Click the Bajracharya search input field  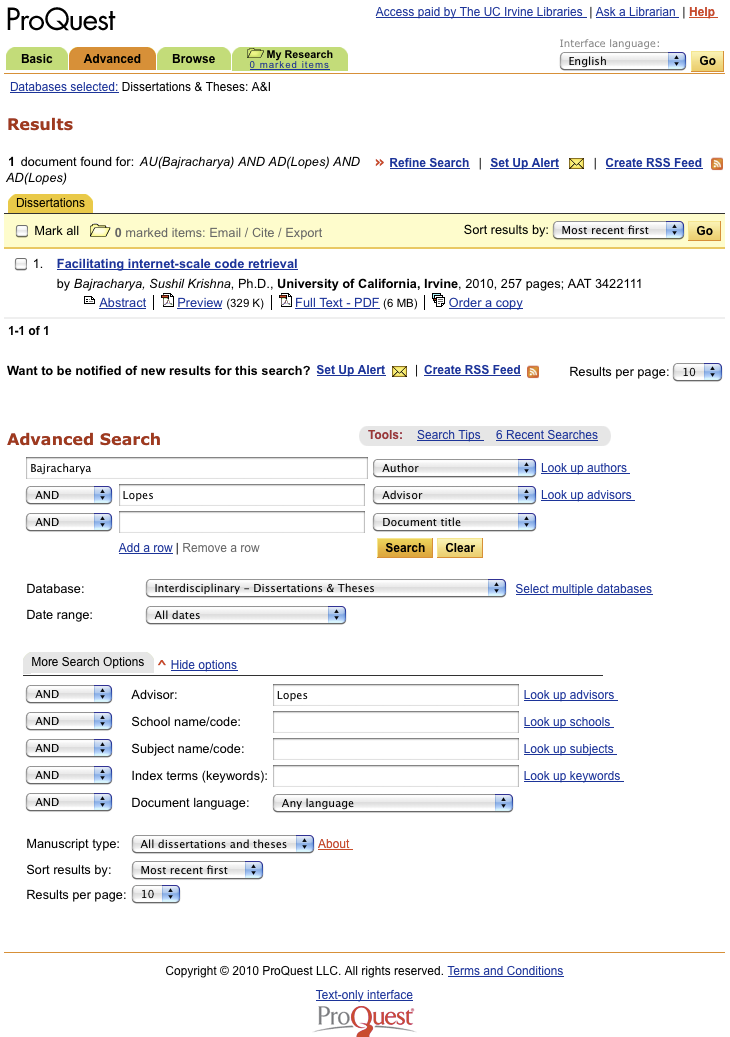tap(197, 468)
